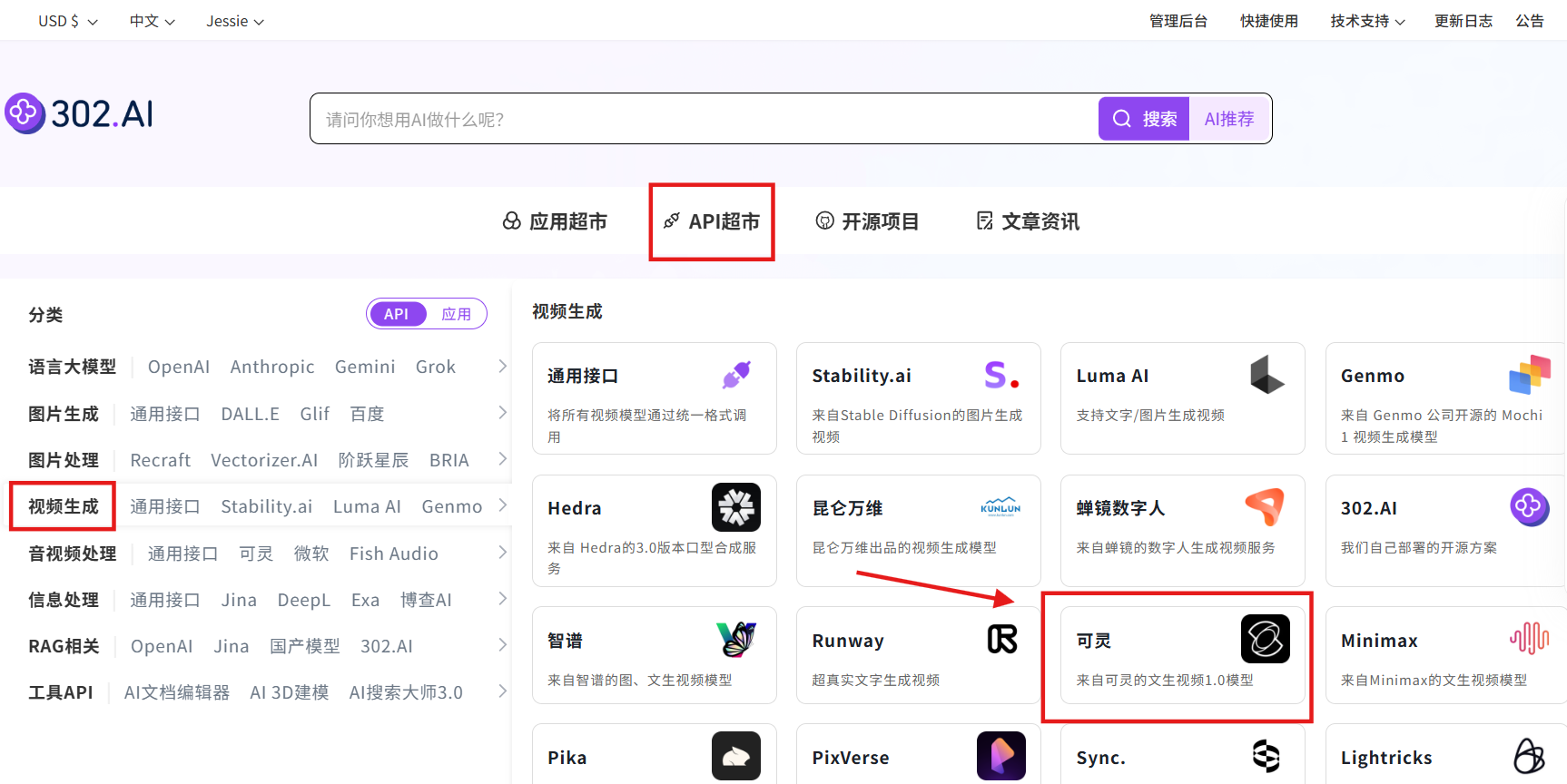Click the Runway logo icon

[1002, 639]
